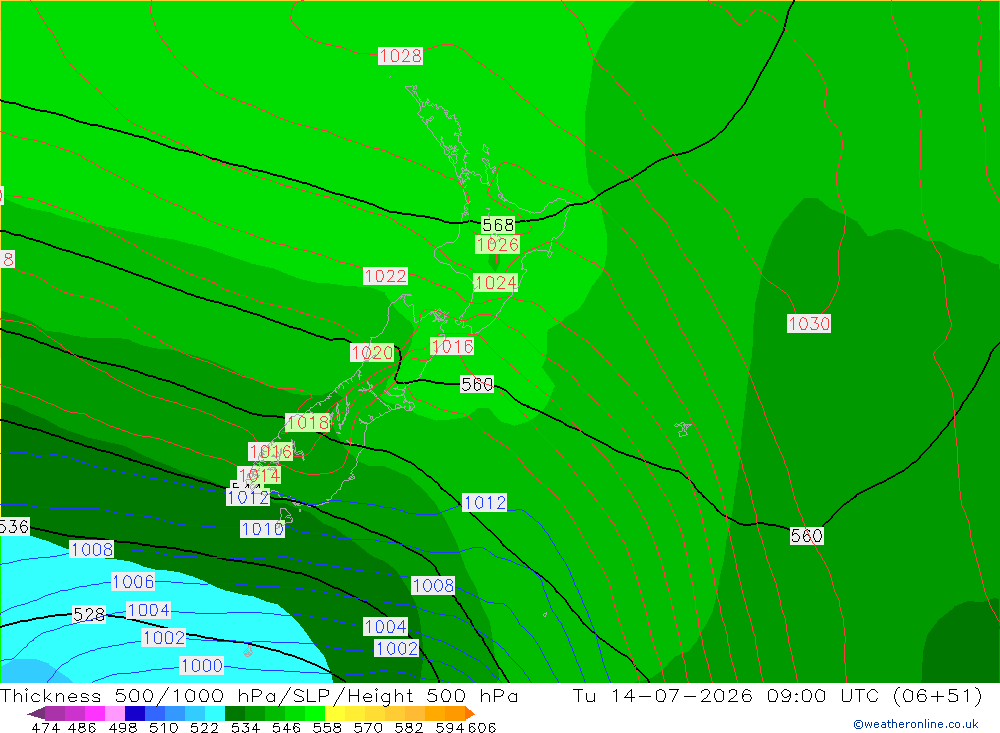1000x733 pixels.
Task: Click the orange arrow ending the legend
Action: [x=471, y=713]
